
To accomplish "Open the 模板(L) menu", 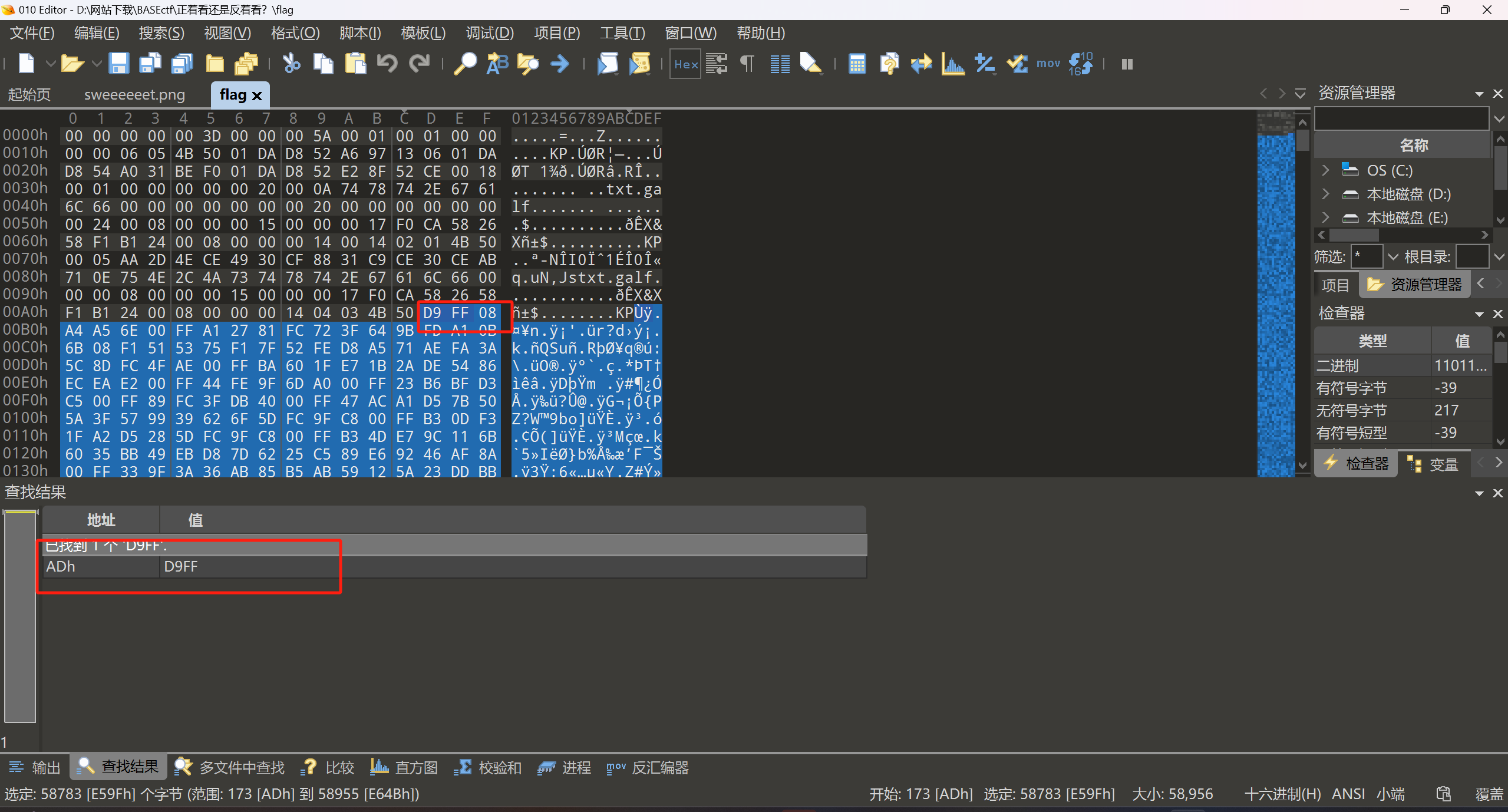I will pyautogui.click(x=423, y=33).
